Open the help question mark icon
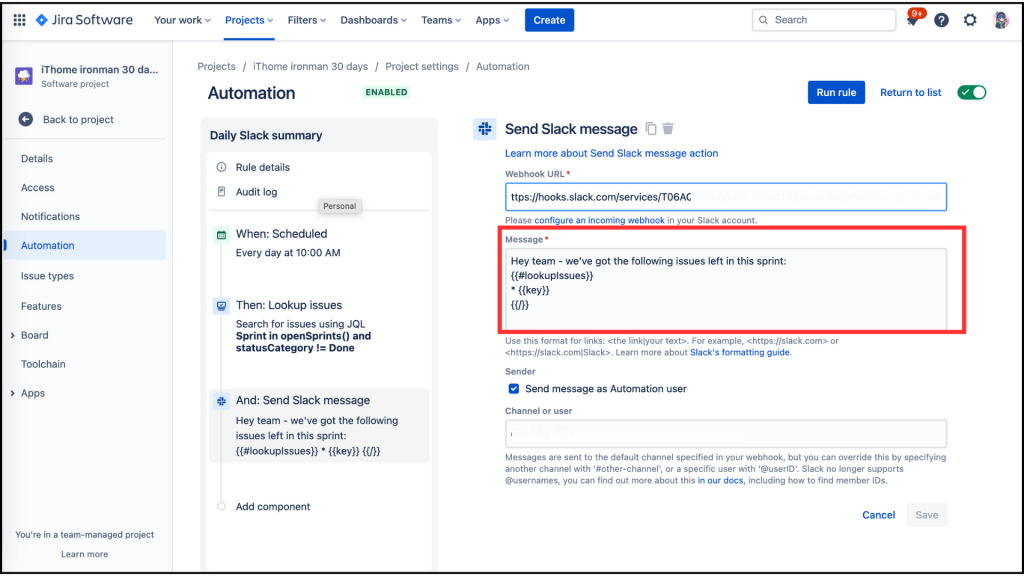1024x576 pixels. pyautogui.click(x=941, y=20)
